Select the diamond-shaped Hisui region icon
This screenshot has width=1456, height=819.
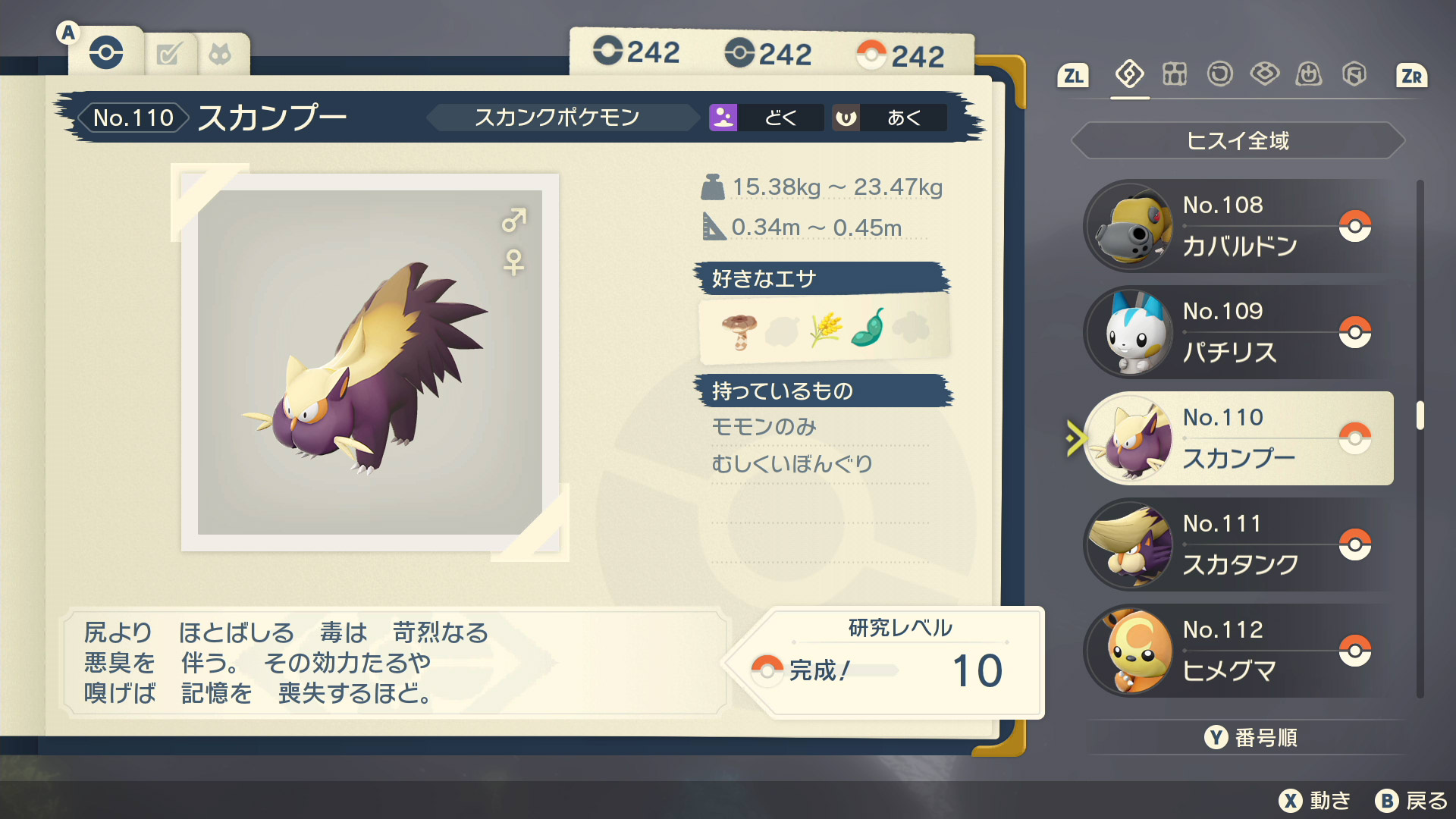tap(1130, 74)
